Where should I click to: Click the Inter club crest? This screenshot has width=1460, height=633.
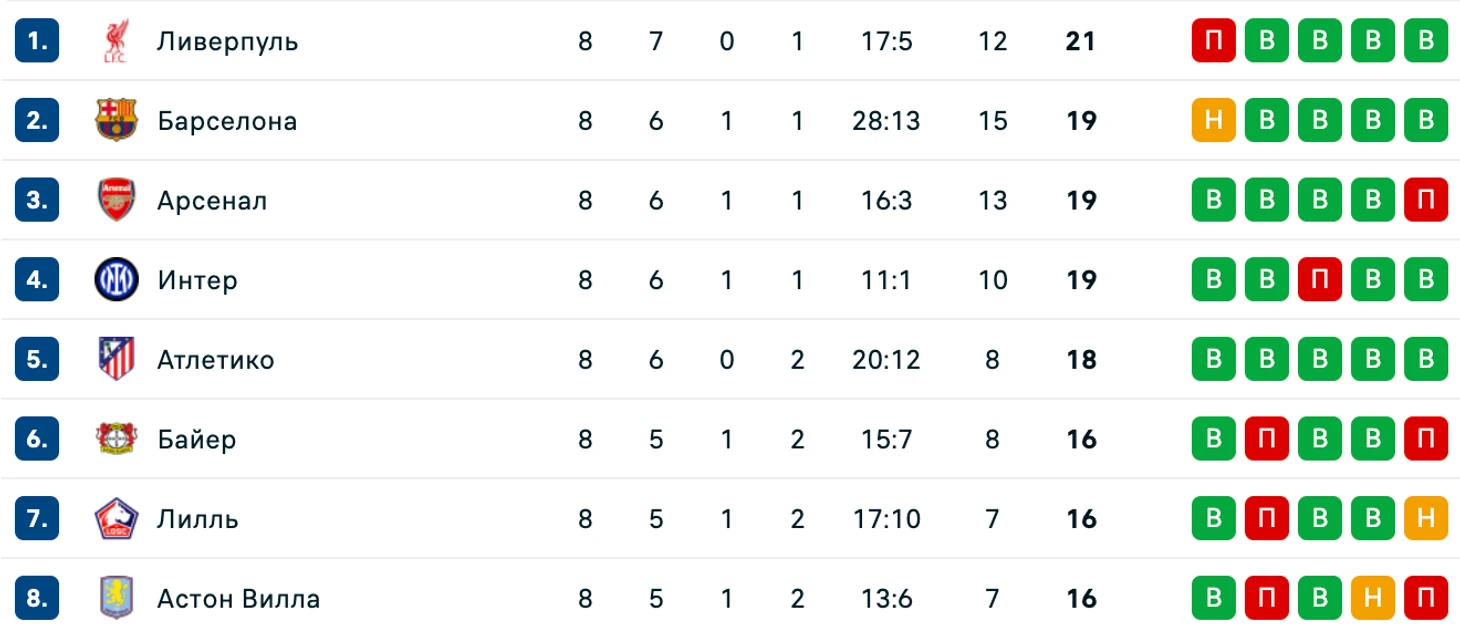117,280
